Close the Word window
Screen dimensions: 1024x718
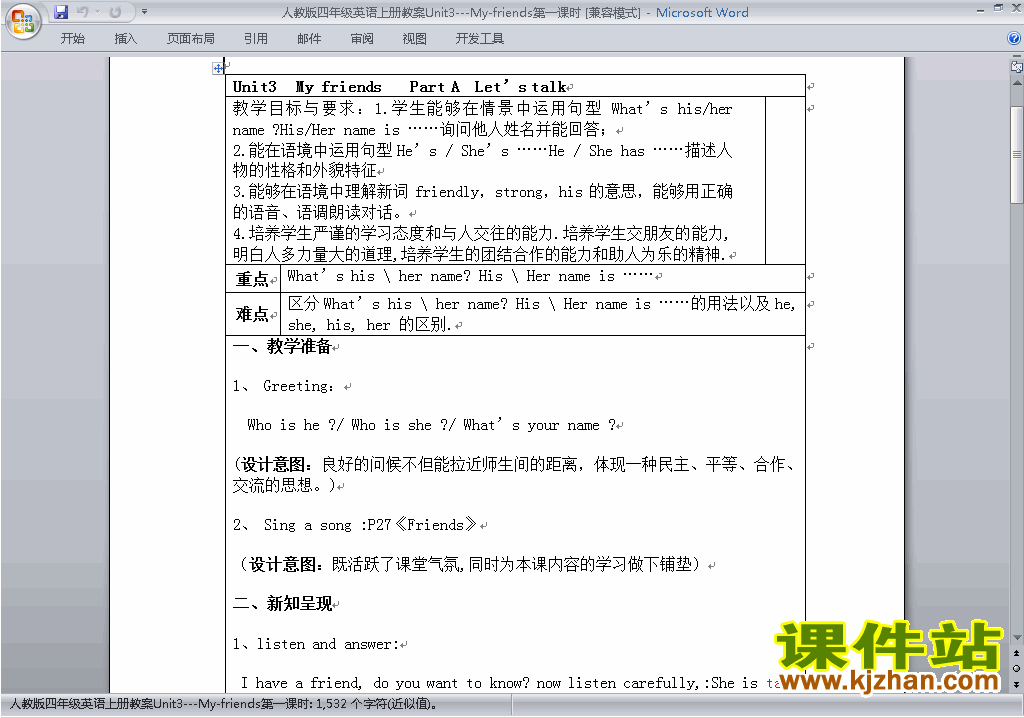(x=1016, y=8)
